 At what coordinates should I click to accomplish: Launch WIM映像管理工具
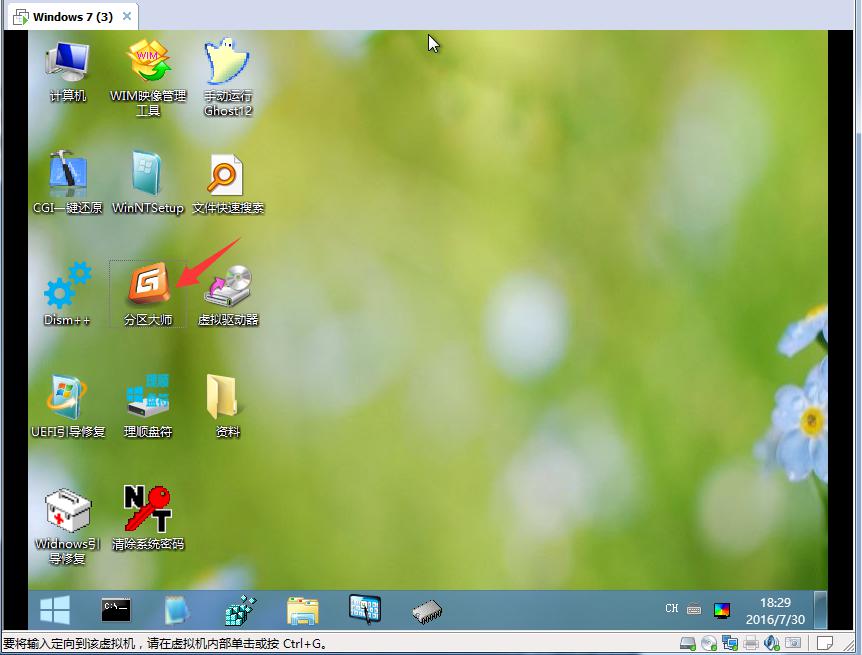pyautogui.click(x=148, y=78)
